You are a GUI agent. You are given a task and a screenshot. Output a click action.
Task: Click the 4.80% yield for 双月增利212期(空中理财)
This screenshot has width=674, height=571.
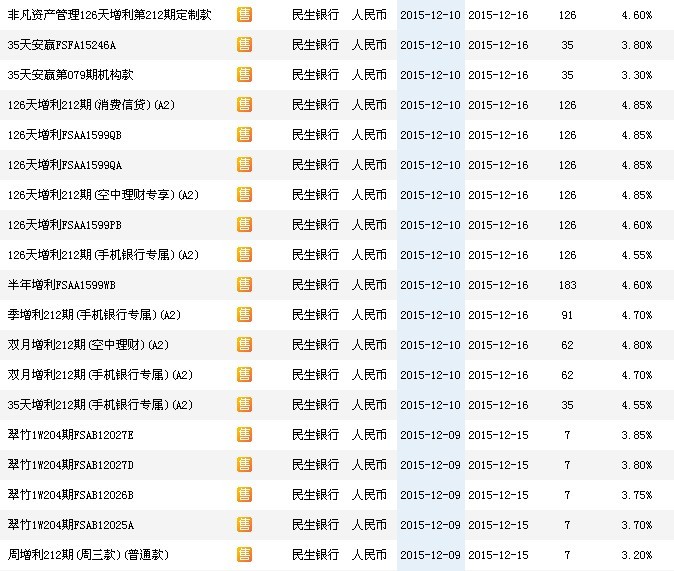[637, 345]
